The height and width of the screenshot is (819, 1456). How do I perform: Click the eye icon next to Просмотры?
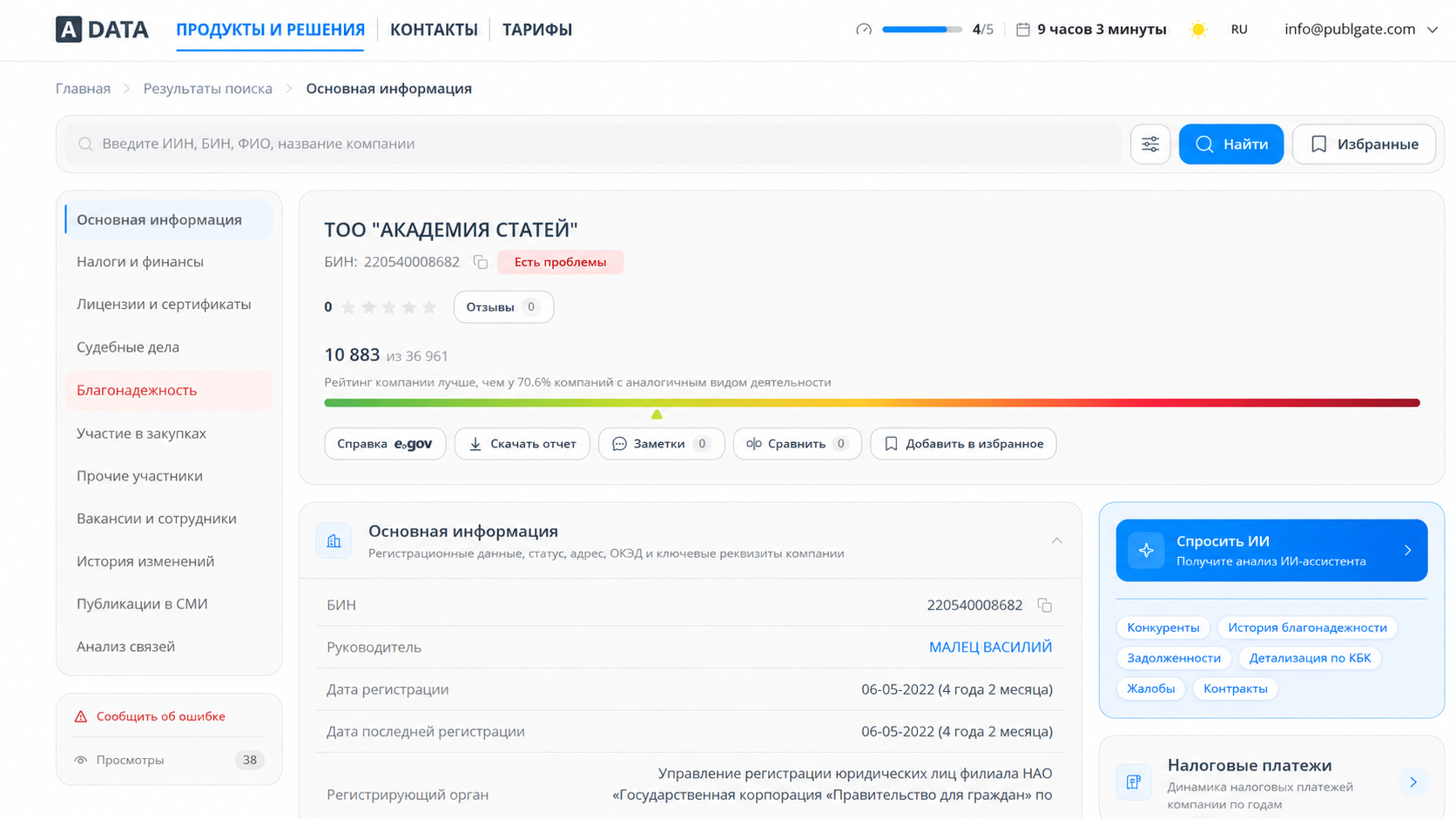pyautogui.click(x=81, y=760)
